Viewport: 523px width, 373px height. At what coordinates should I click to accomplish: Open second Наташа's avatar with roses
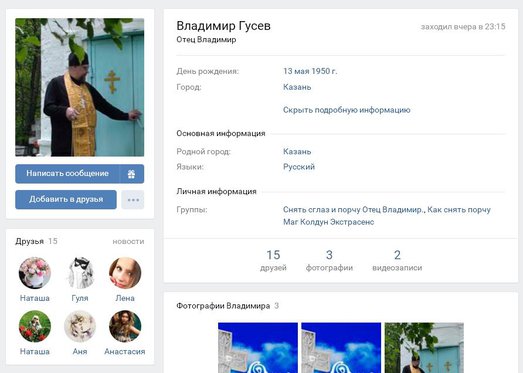click(35, 326)
